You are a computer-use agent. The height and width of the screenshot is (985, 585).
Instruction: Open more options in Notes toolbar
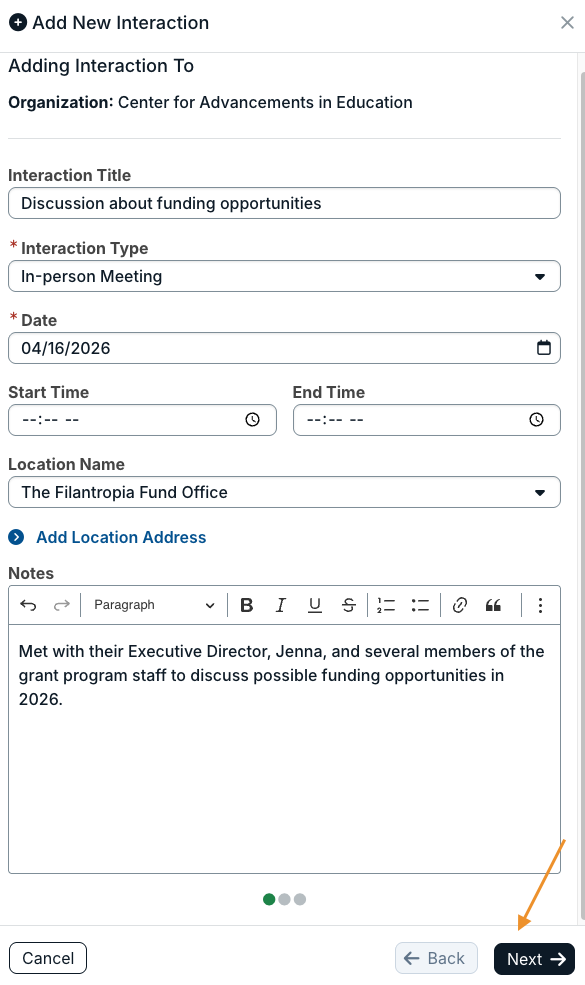pos(540,605)
